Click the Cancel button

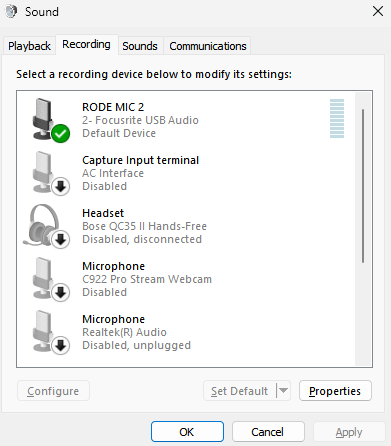click(x=268, y=432)
